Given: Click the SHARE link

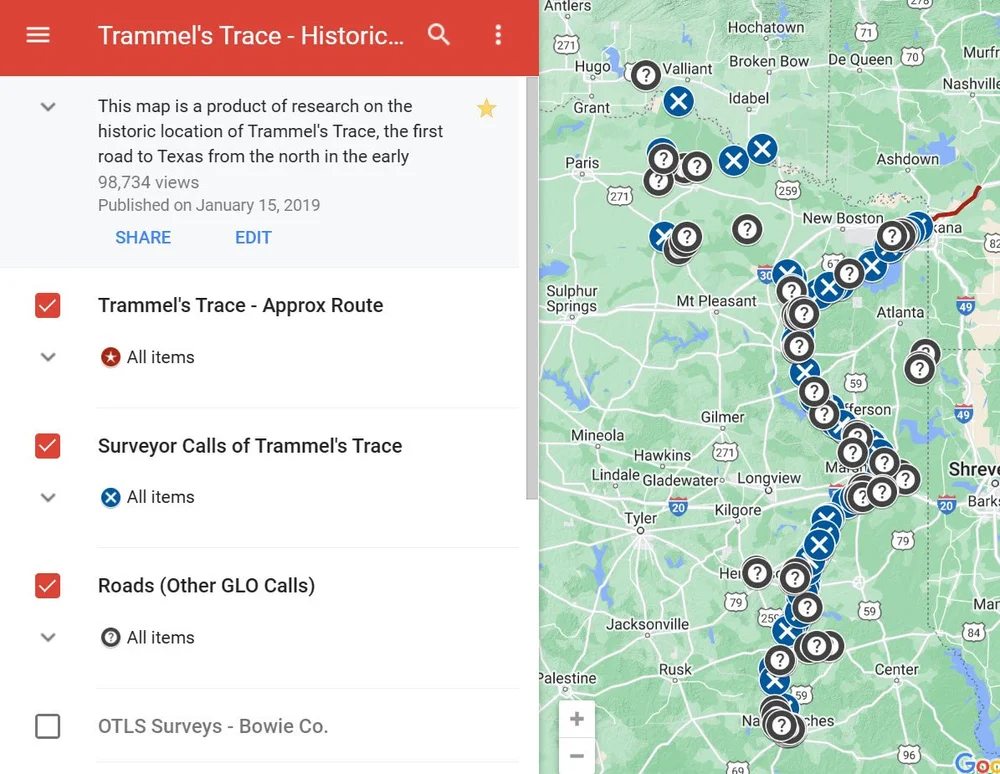Looking at the screenshot, I should 143,237.
